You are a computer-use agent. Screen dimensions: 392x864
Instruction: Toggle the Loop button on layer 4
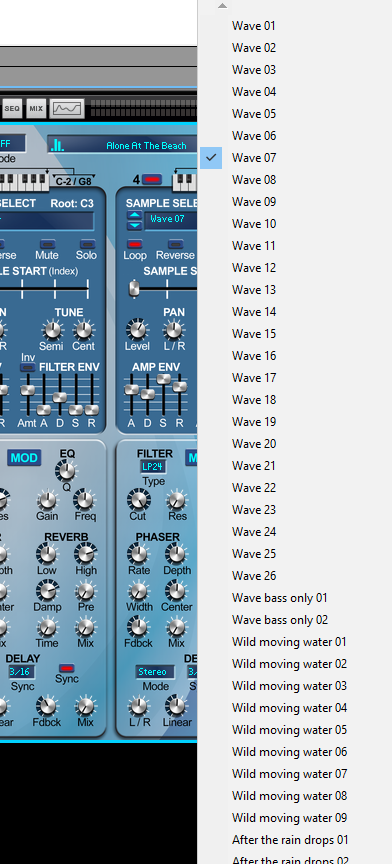pos(135,244)
